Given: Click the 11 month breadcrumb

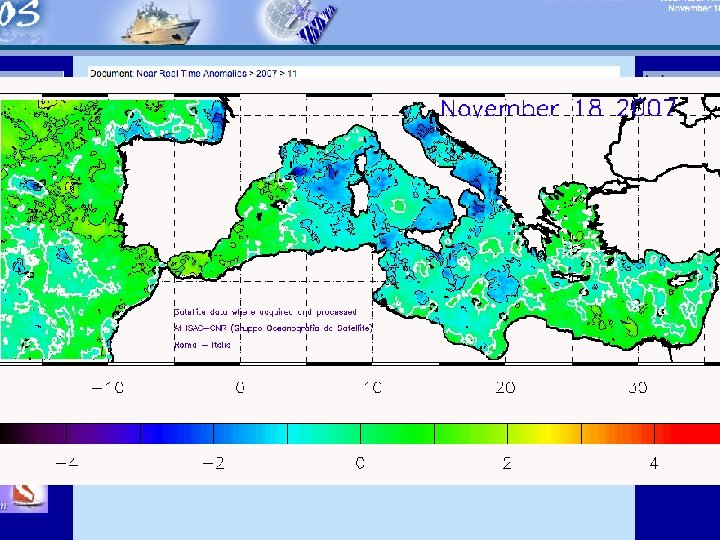Looking at the screenshot, I should click(x=291, y=73).
